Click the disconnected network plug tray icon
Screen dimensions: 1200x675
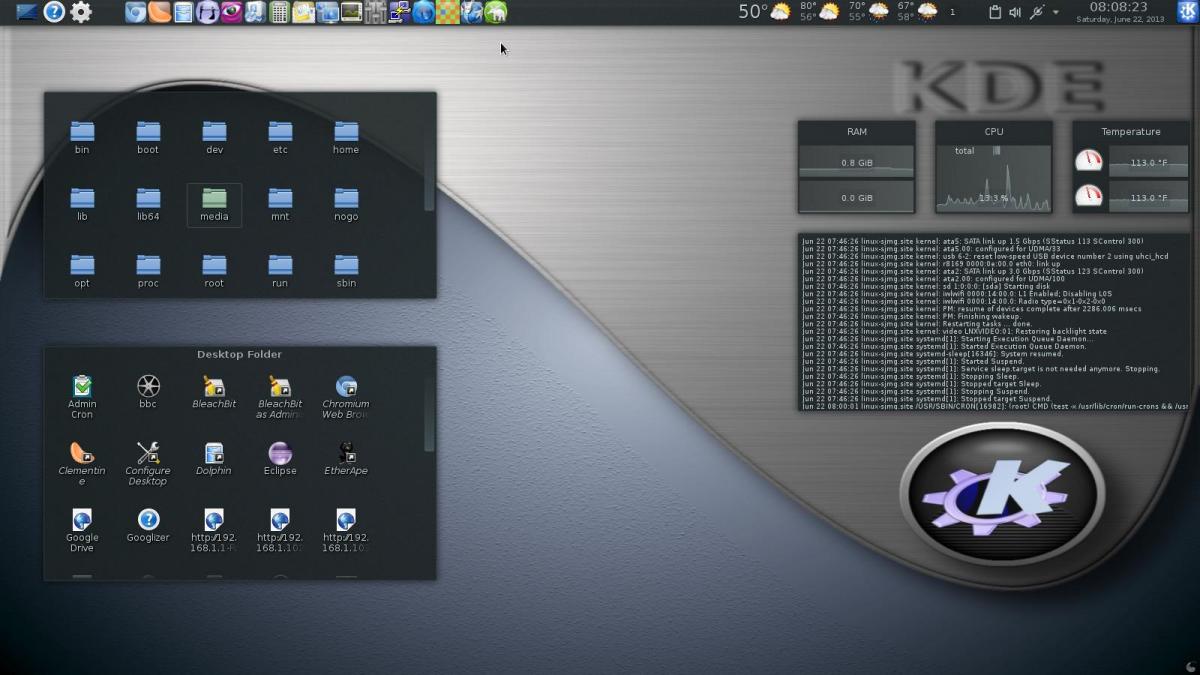[1037, 12]
